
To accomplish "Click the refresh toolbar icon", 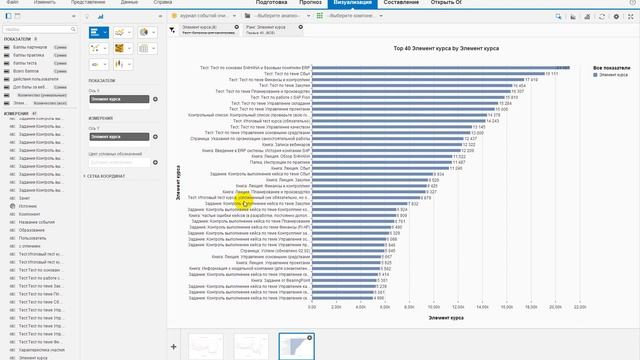I will tap(602, 16).
